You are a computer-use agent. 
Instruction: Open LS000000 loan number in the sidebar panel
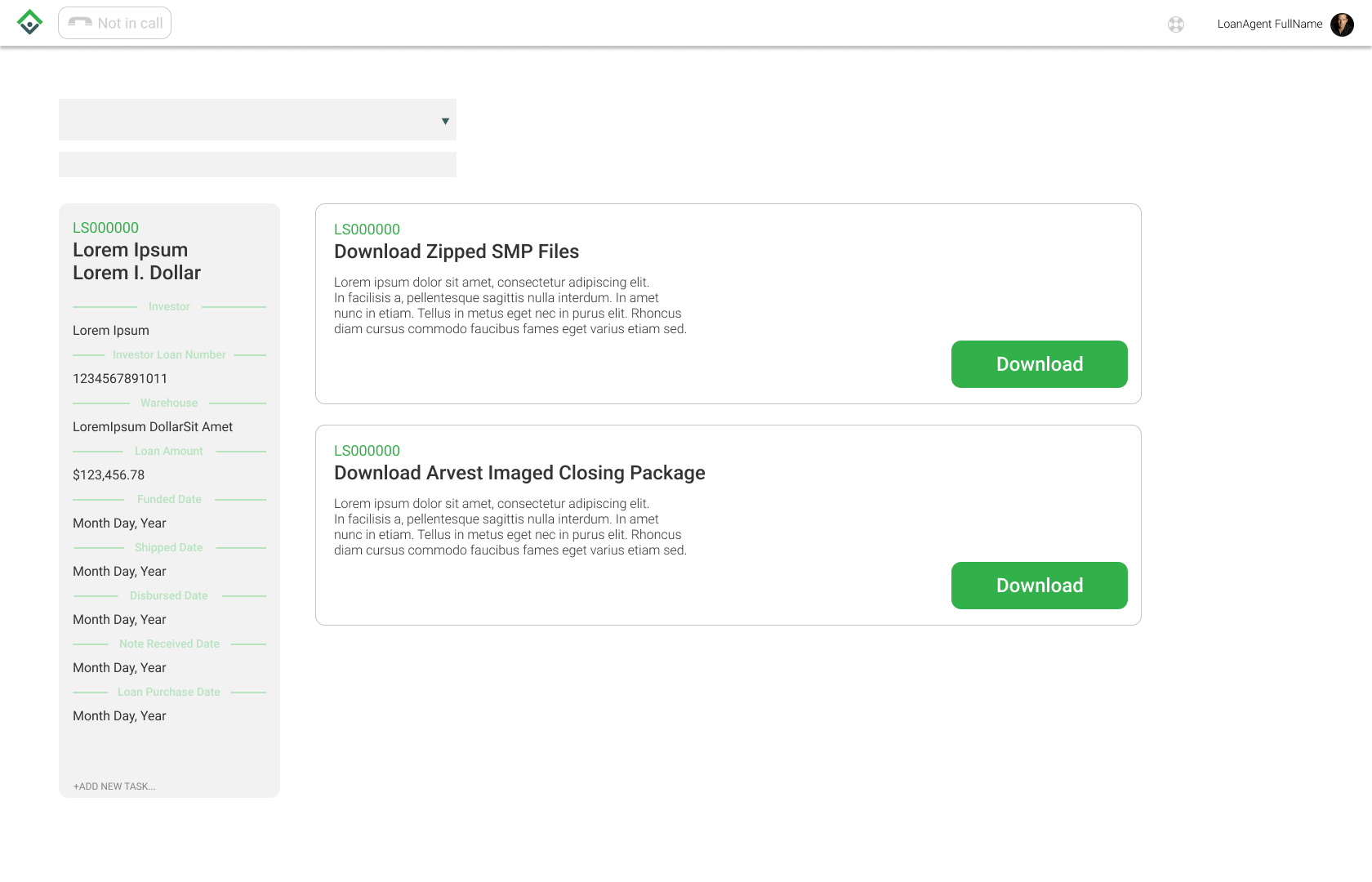pyautogui.click(x=105, y=228)
